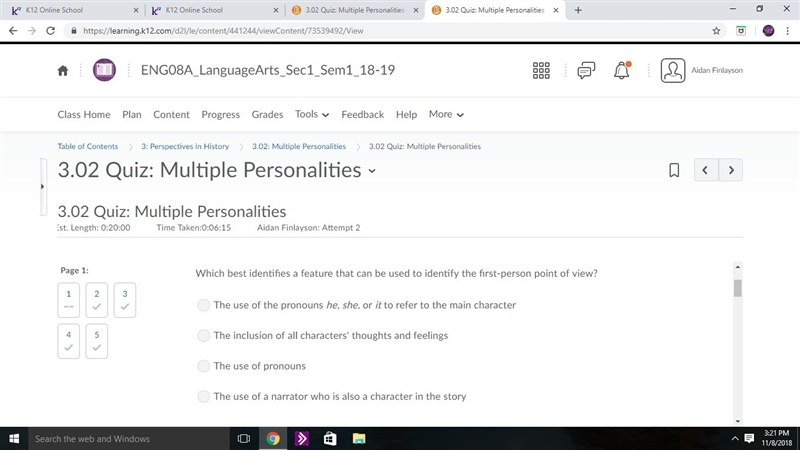The image size is (800, 450).
Task: Open the user profile avatar icon
Action: [673, 70]
